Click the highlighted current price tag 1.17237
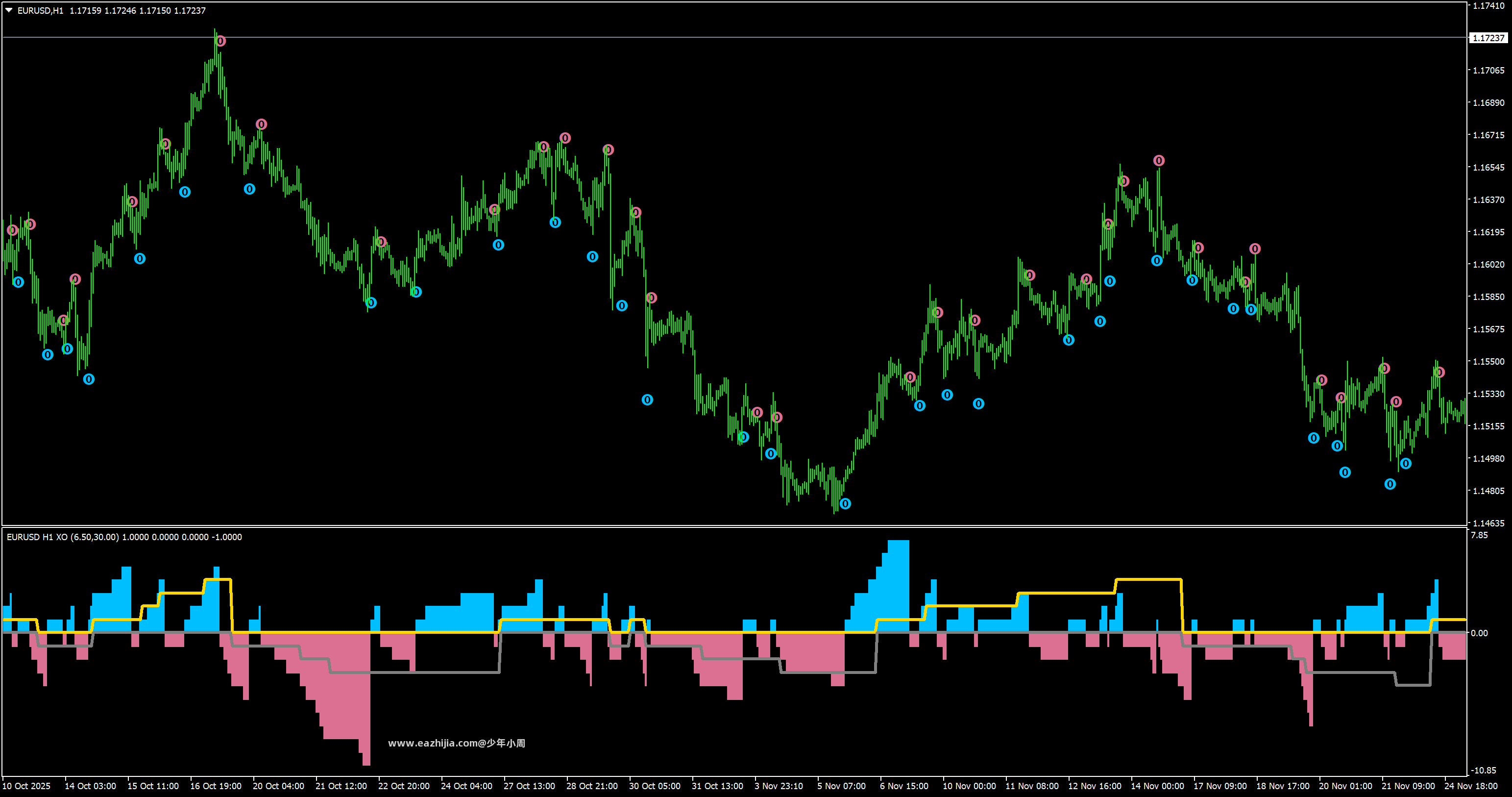The width and height of the screenshot is (1512, 797). pos(1488,38)
